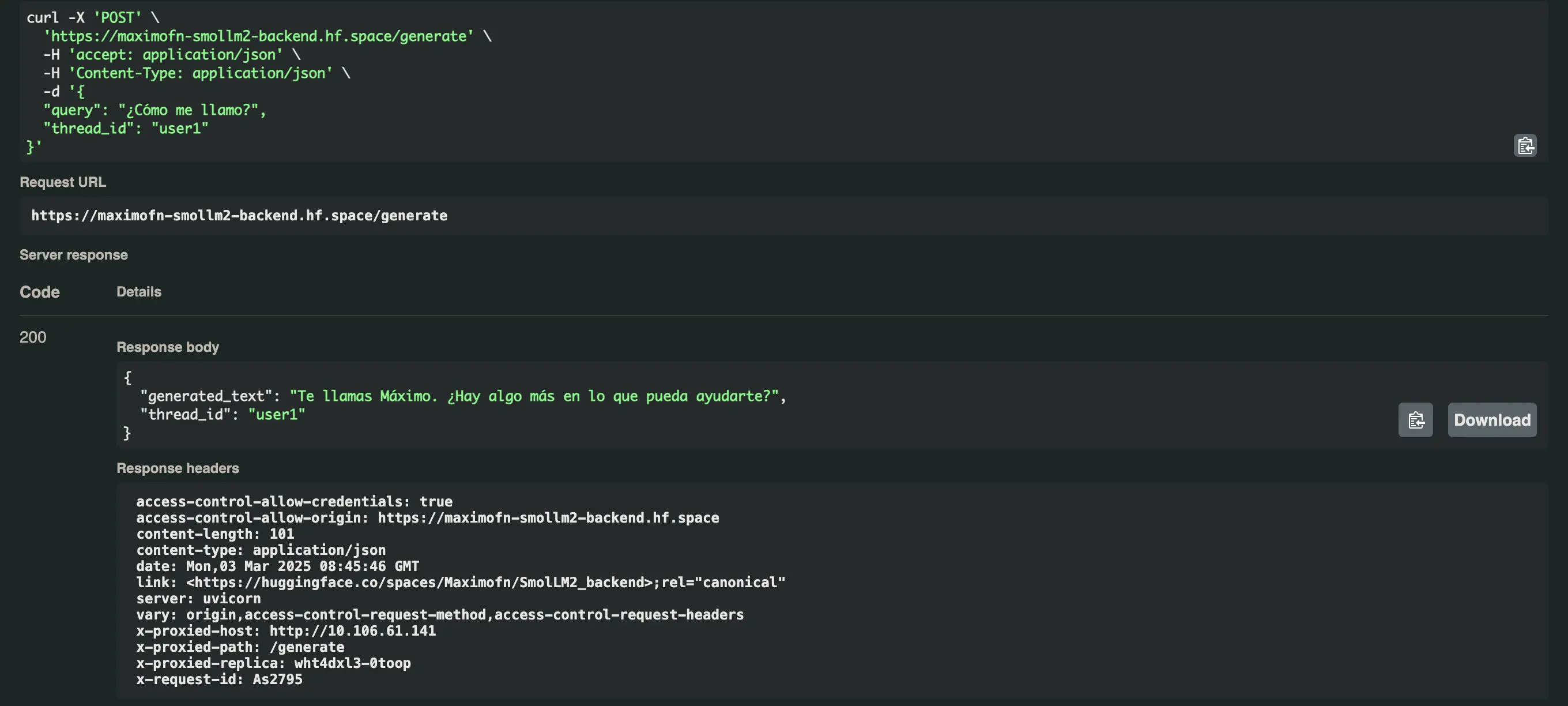Click the access-control-allow-origin header
The height and width of the screenshot is (706, 1568).
point(427,518)
